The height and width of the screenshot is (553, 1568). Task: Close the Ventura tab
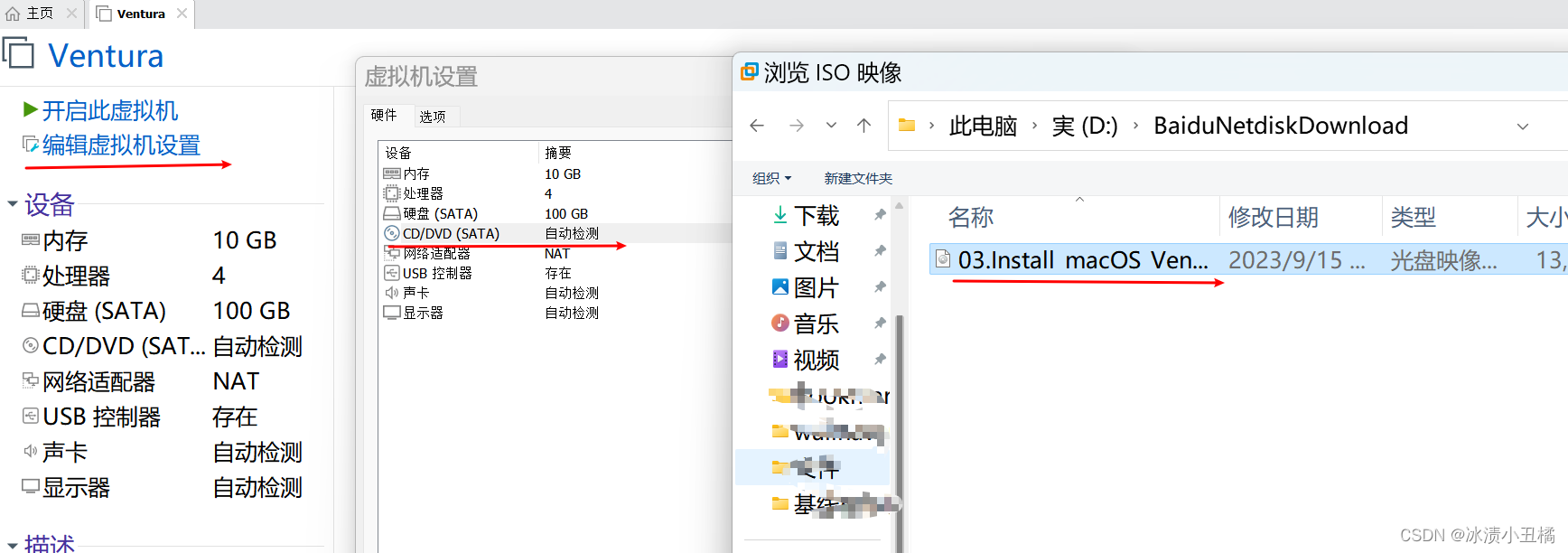pyautogui.click(x=182, y=14)
